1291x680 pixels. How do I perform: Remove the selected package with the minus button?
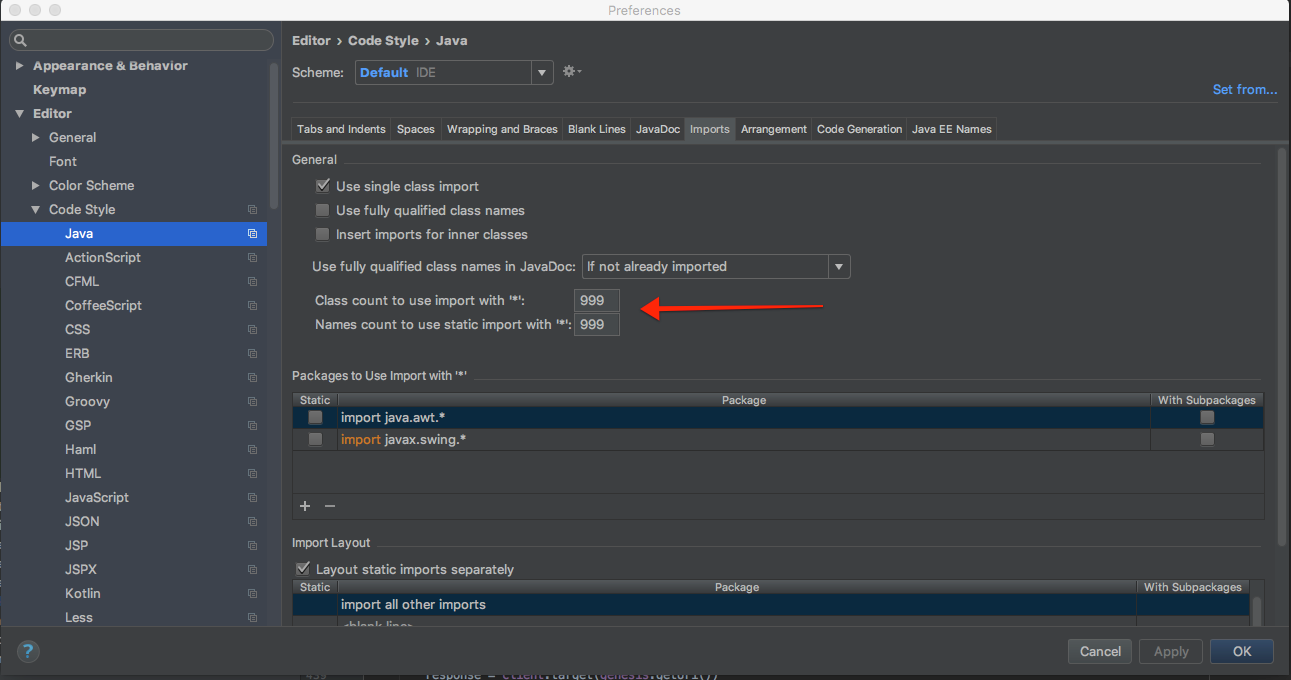(x=329, y=506)
